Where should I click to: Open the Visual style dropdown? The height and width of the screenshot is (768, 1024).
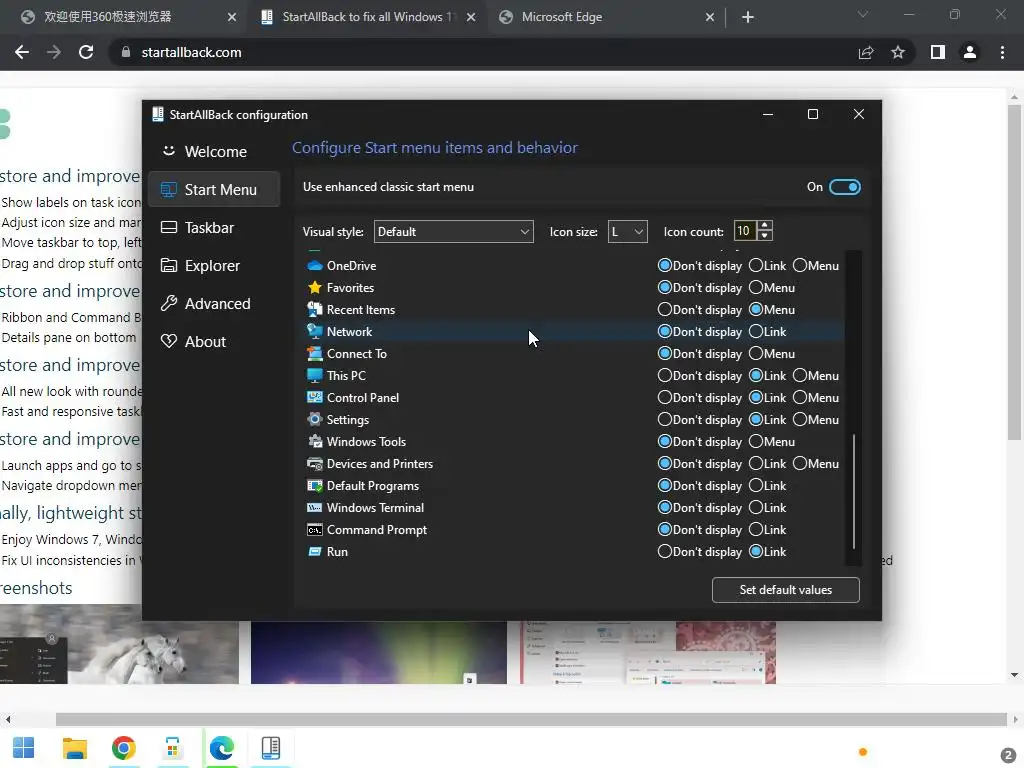453,232
